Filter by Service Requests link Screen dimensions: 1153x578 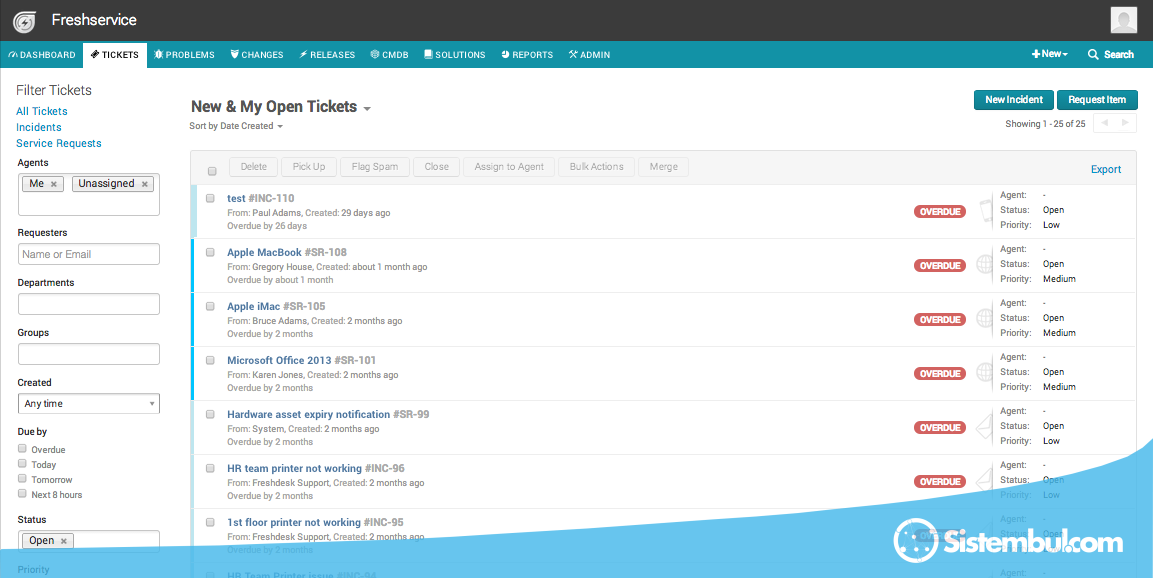pos(59,143)
